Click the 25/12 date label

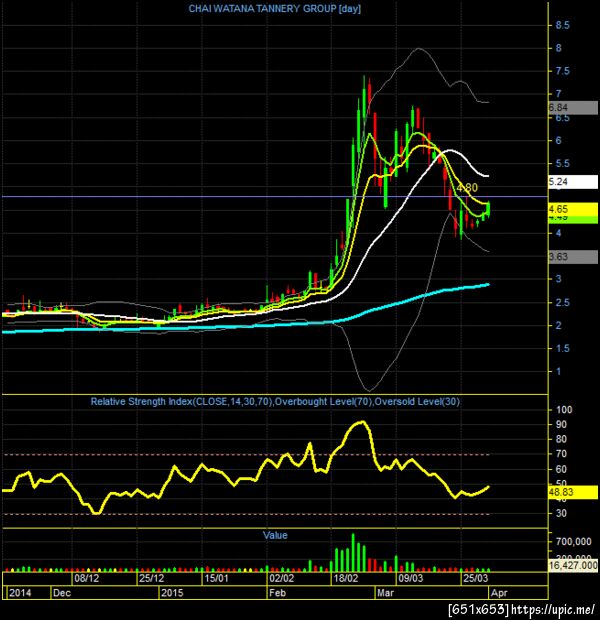(151, 578)
